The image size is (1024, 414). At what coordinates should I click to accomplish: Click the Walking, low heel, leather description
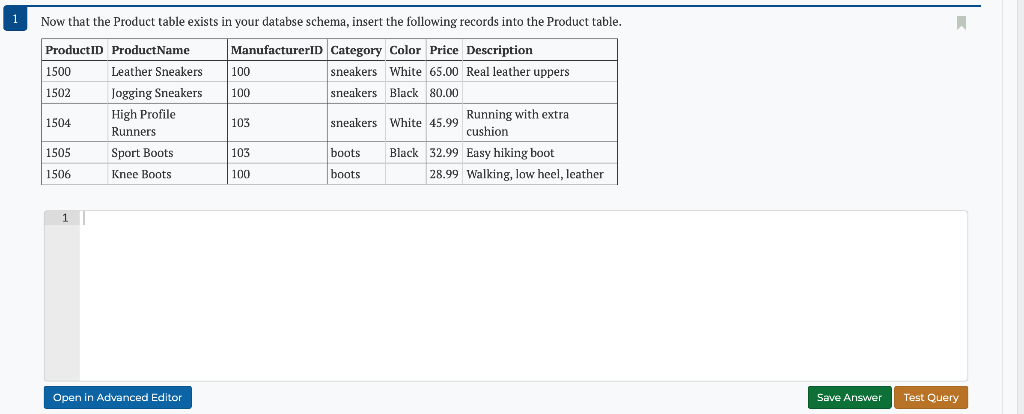[535, 174]
